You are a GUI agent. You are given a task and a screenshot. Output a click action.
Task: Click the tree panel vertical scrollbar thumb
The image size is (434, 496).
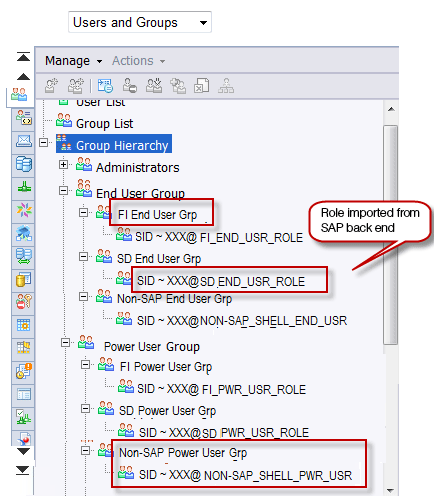tap(390, 235)
